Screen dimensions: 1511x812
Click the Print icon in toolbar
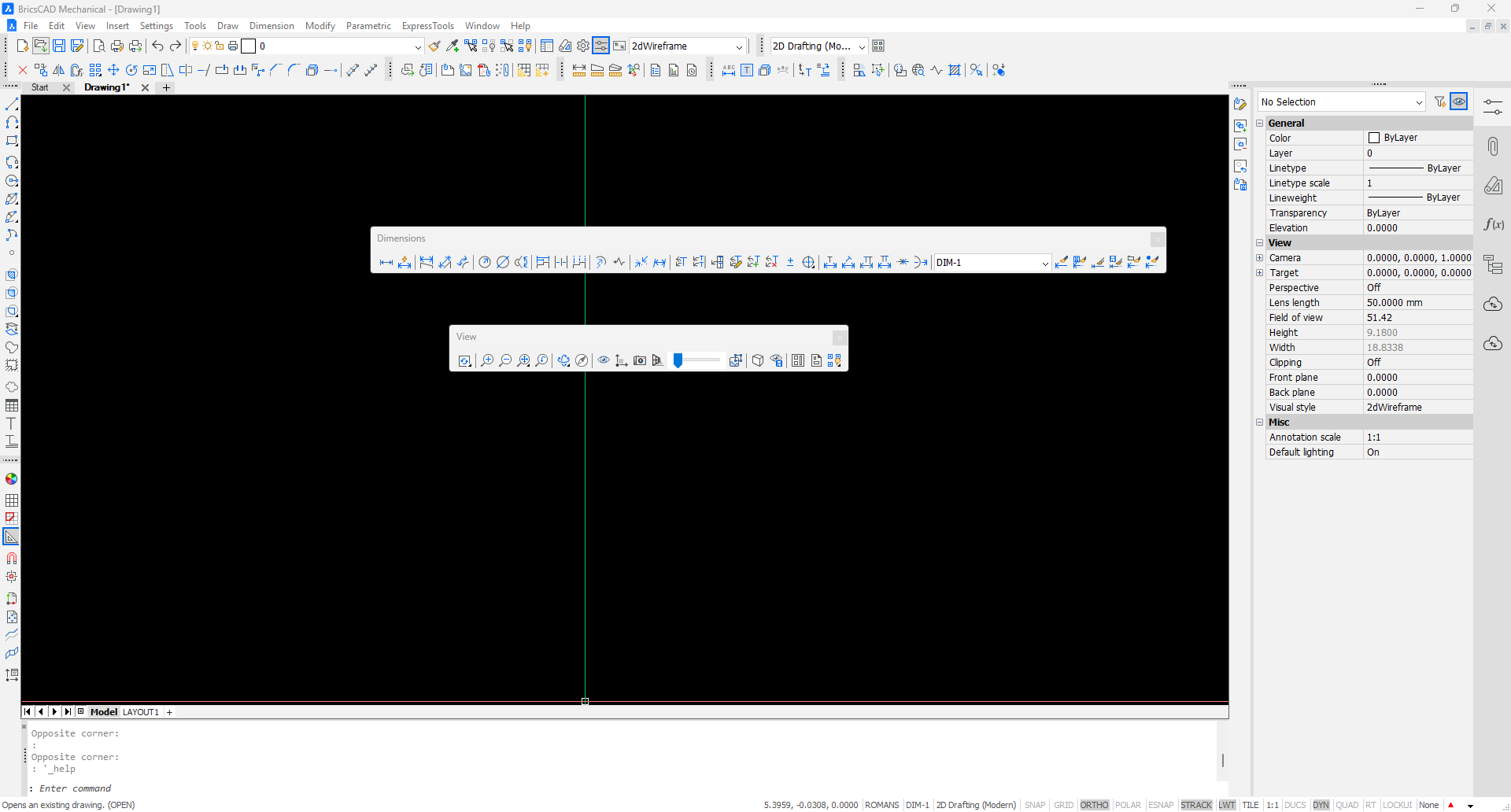tap(117, 46)
